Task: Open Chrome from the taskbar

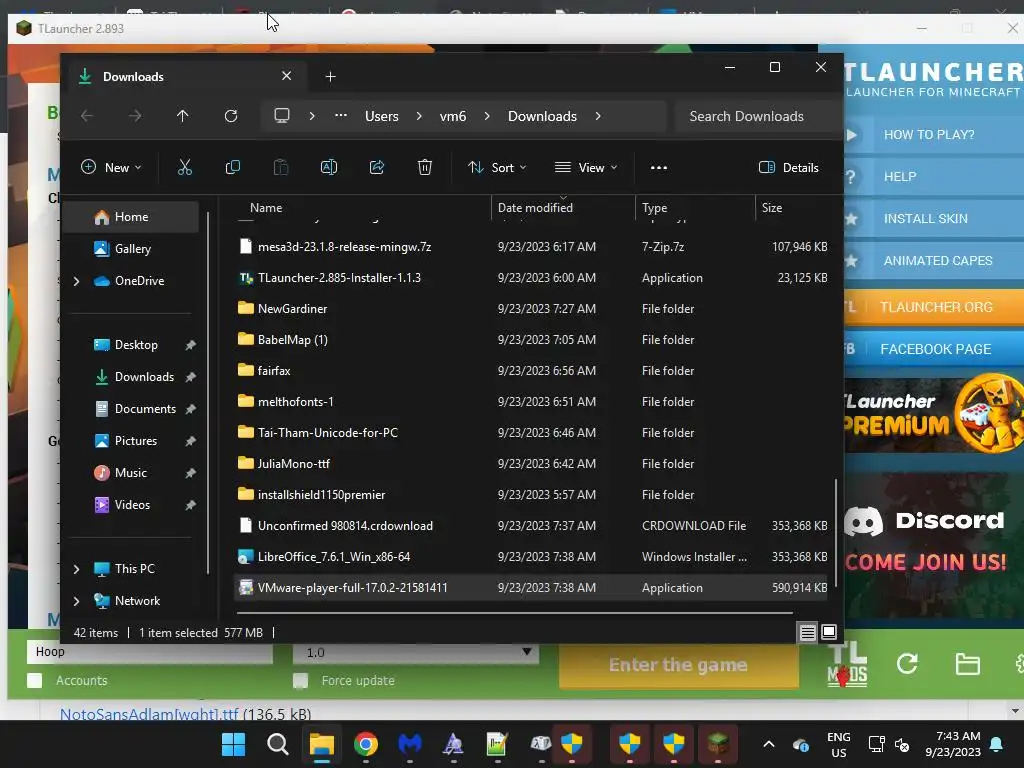Action: coord(366,744)
